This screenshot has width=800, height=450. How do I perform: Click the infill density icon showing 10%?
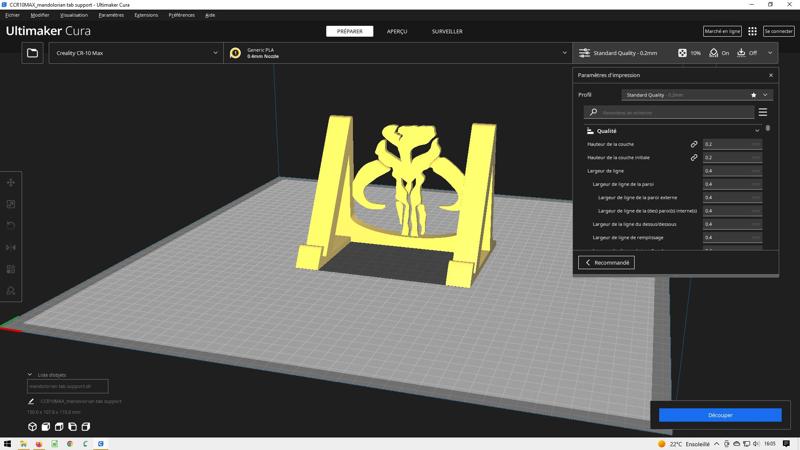click(x=682, y=53)
